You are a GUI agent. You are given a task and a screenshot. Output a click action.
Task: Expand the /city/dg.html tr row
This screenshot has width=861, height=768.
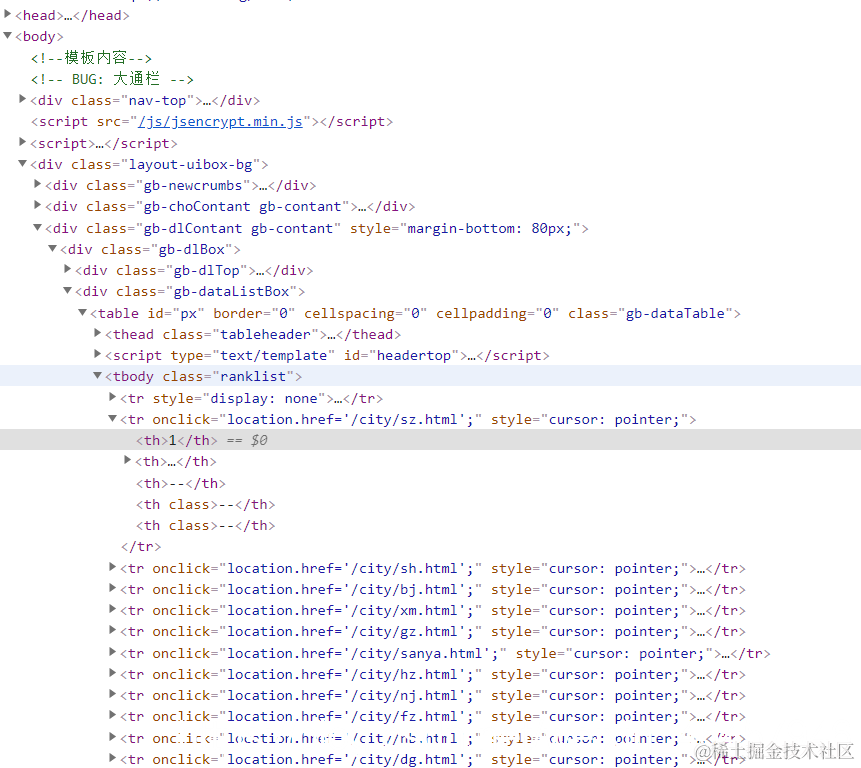point(113,758)
